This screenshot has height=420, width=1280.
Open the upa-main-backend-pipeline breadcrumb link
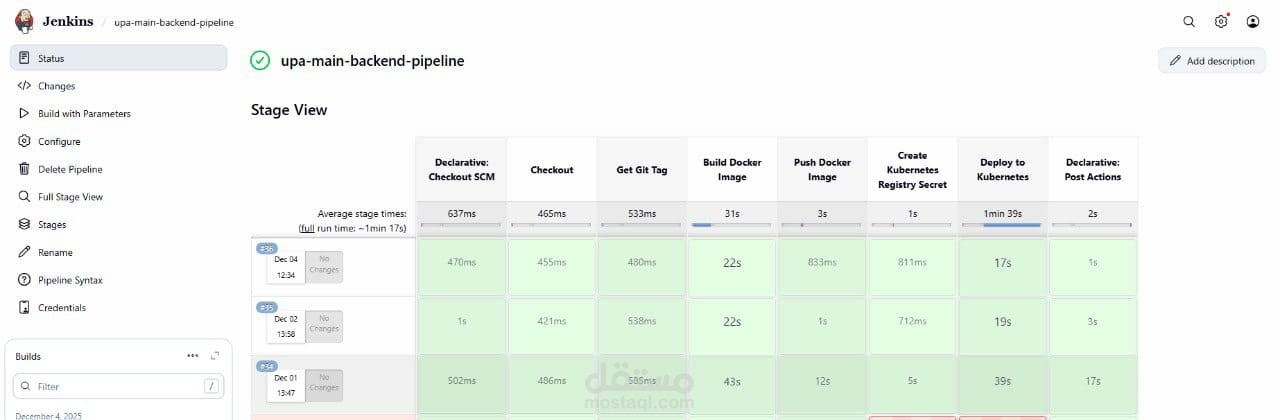[x=173, y=22]
